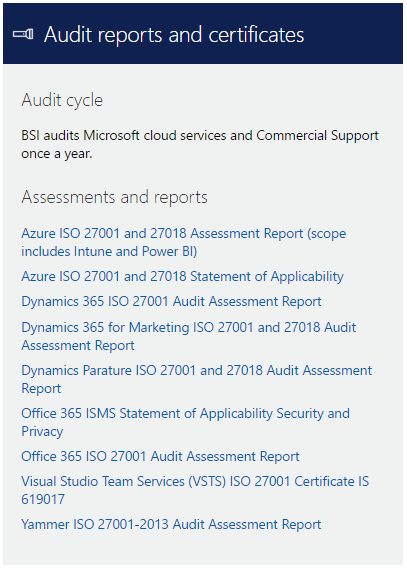Open Dynamics Parature ISO 27001 and 27018 link

click(197, 379)
